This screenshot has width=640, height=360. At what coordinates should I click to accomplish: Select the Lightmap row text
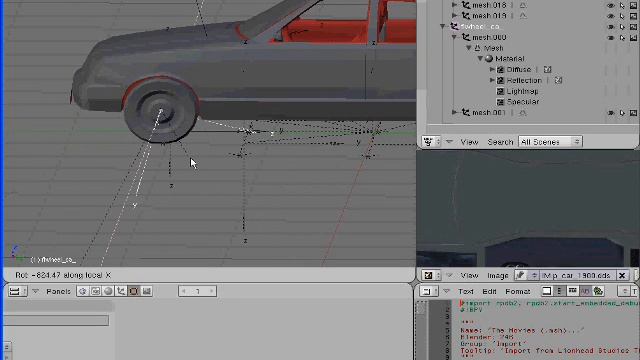(522, 91)
